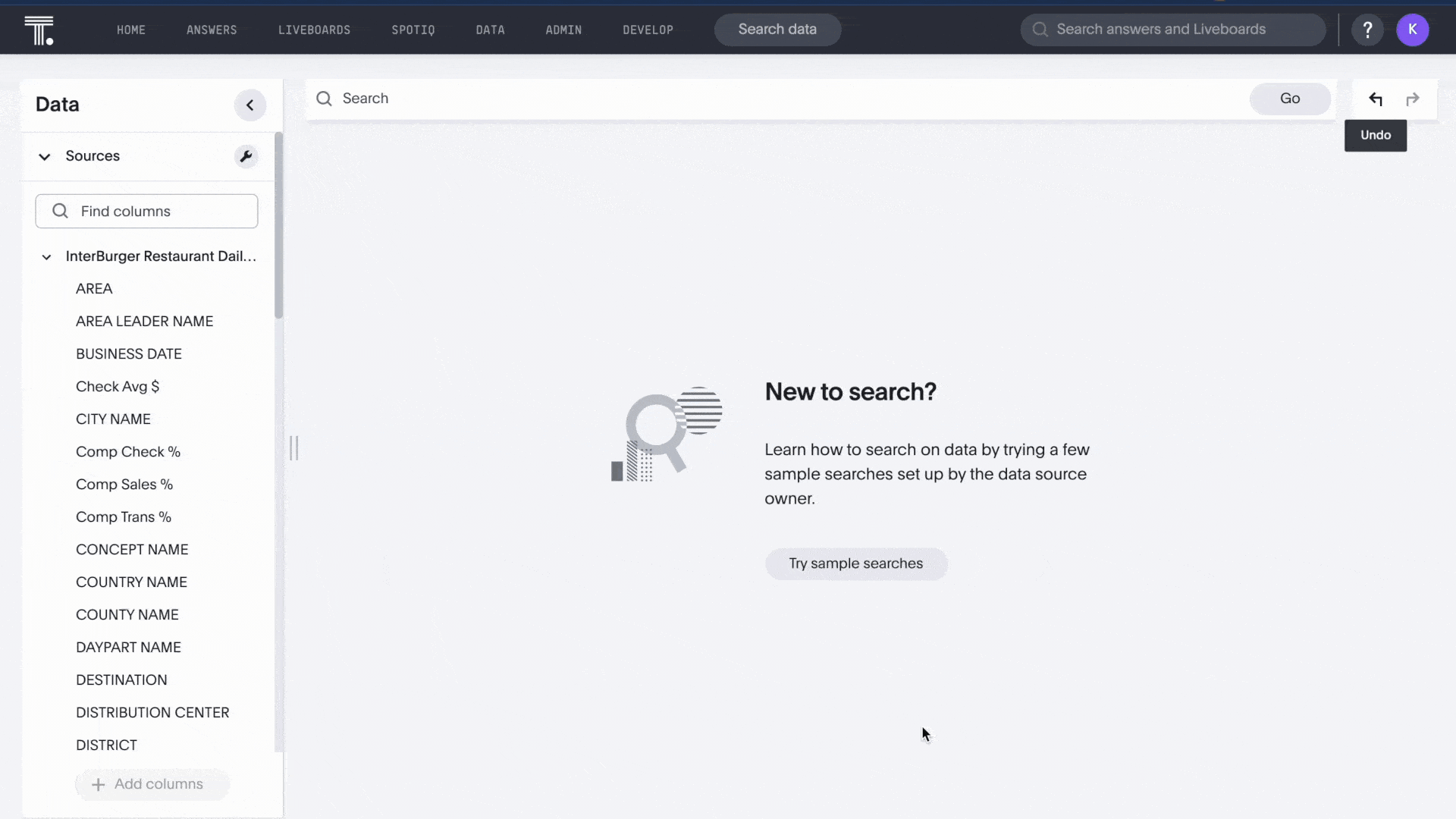Image resolution: width=1456 pixels, height=819 pixels.
Task: Click the Go button
Action: pos(1290,99)
